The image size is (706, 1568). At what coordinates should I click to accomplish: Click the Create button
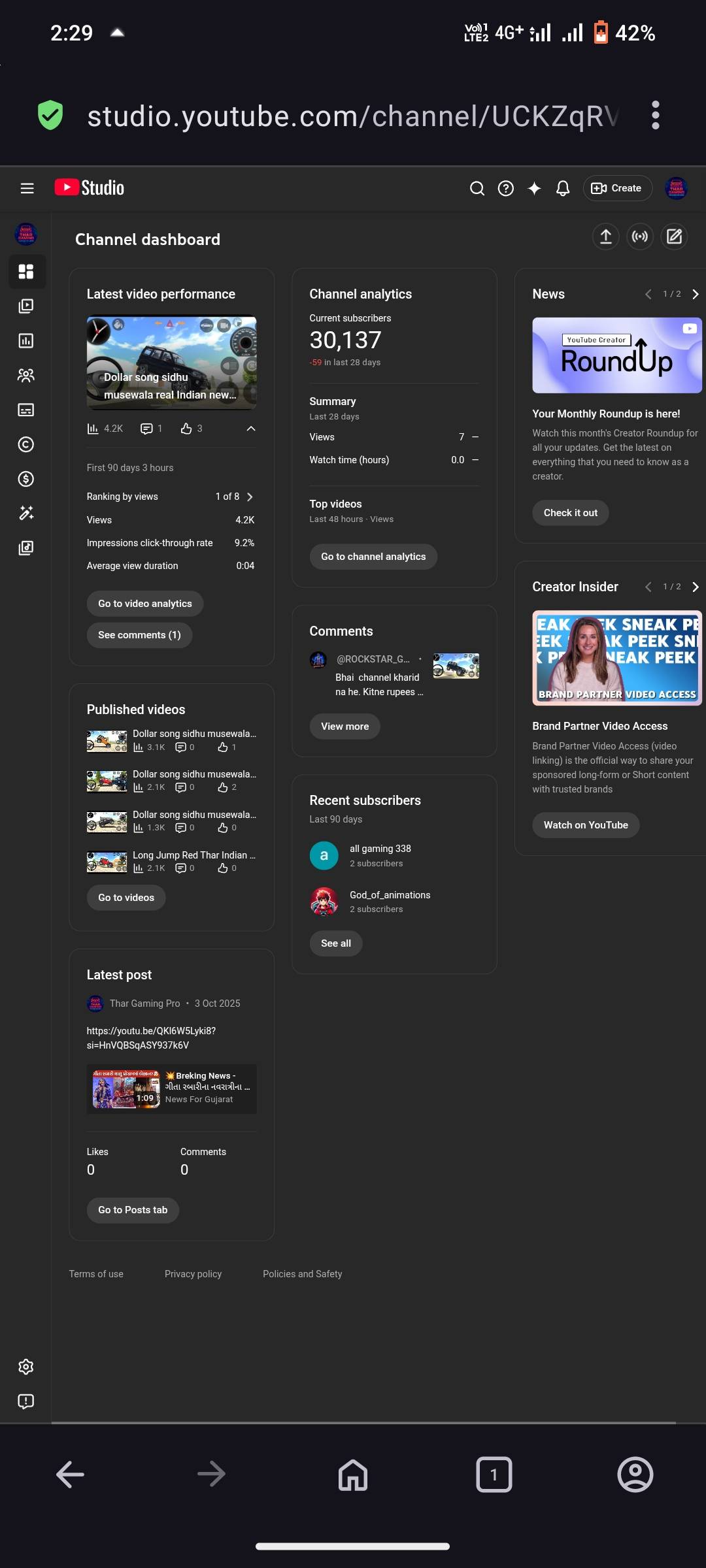(x=617, y=188)
